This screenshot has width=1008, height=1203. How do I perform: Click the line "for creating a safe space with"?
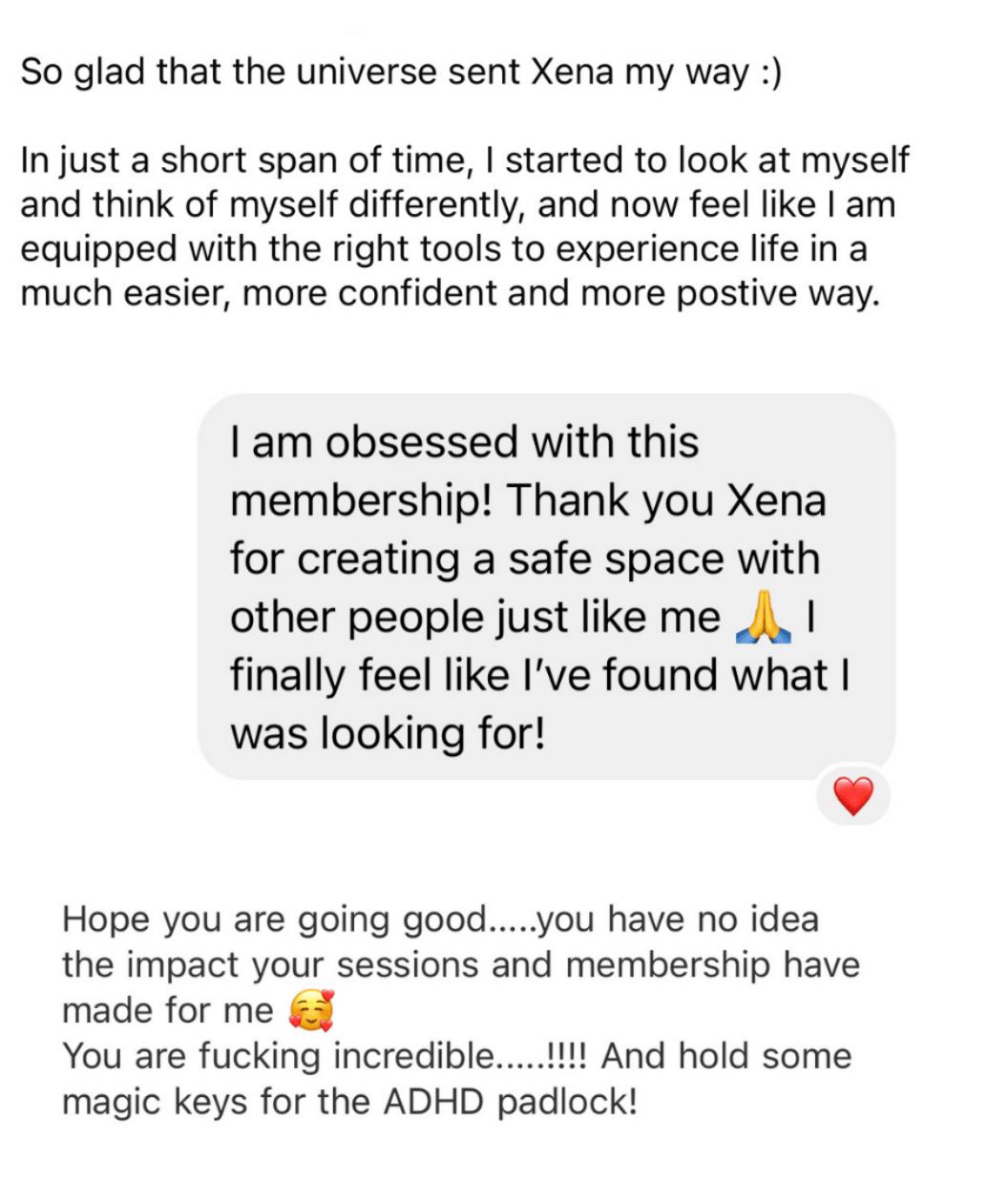pos(524,559)
